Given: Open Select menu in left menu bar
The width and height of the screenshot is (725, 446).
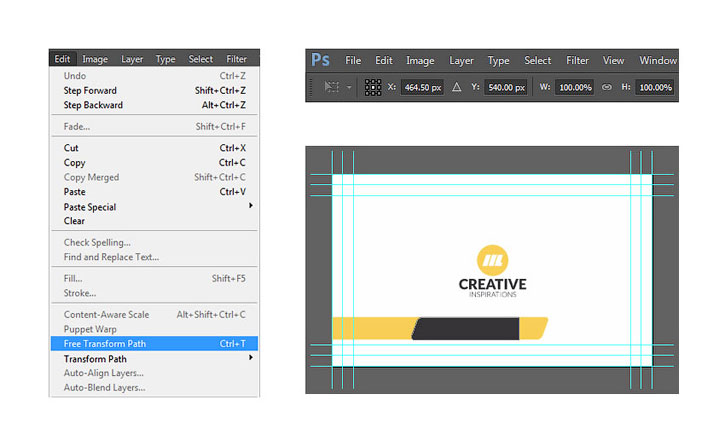Looking at the screenshot, I should point(200,59).
